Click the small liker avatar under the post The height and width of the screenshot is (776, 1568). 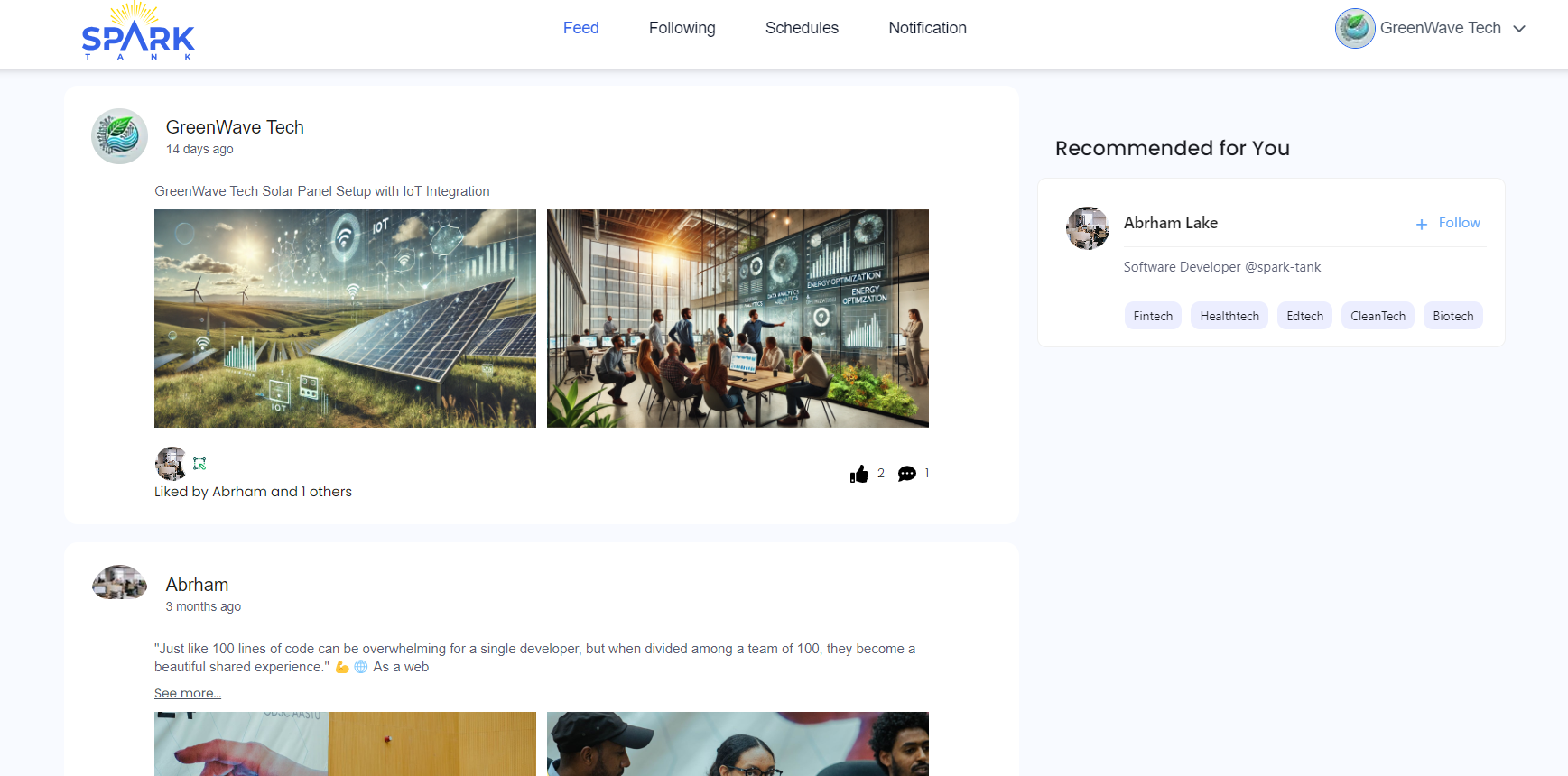(x=170, y=463)
